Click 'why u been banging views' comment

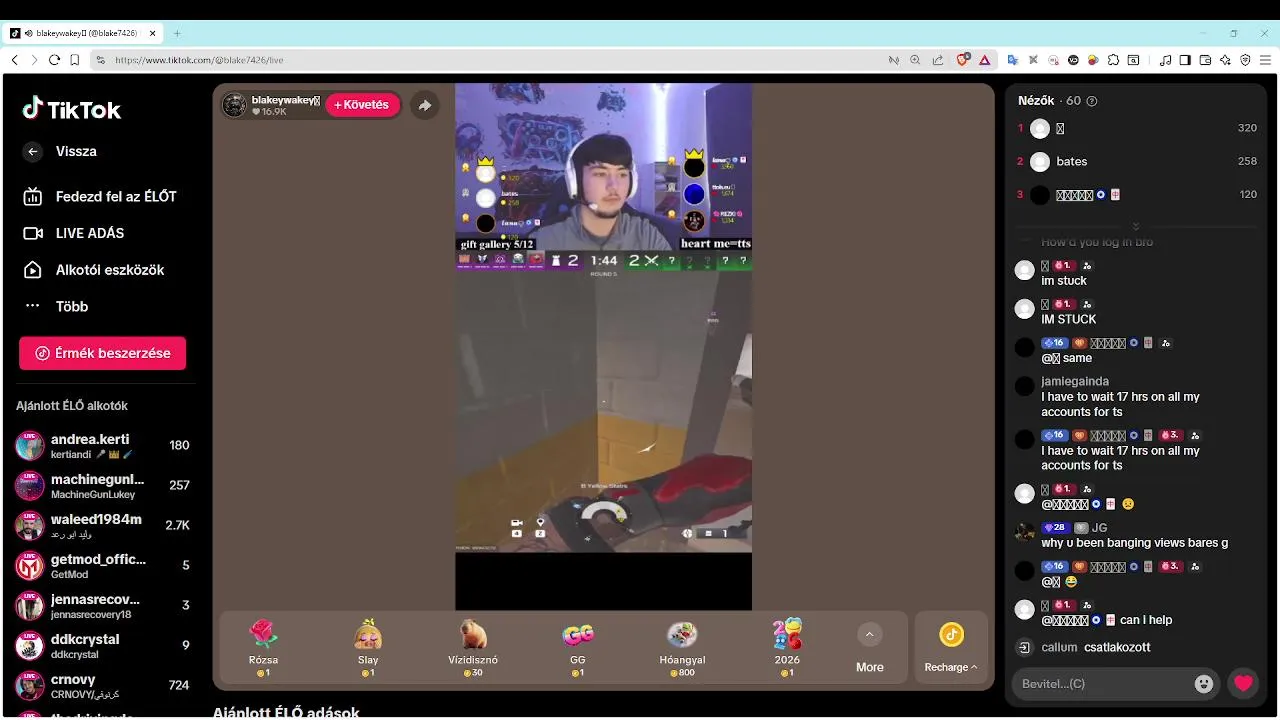[1135, 543]
